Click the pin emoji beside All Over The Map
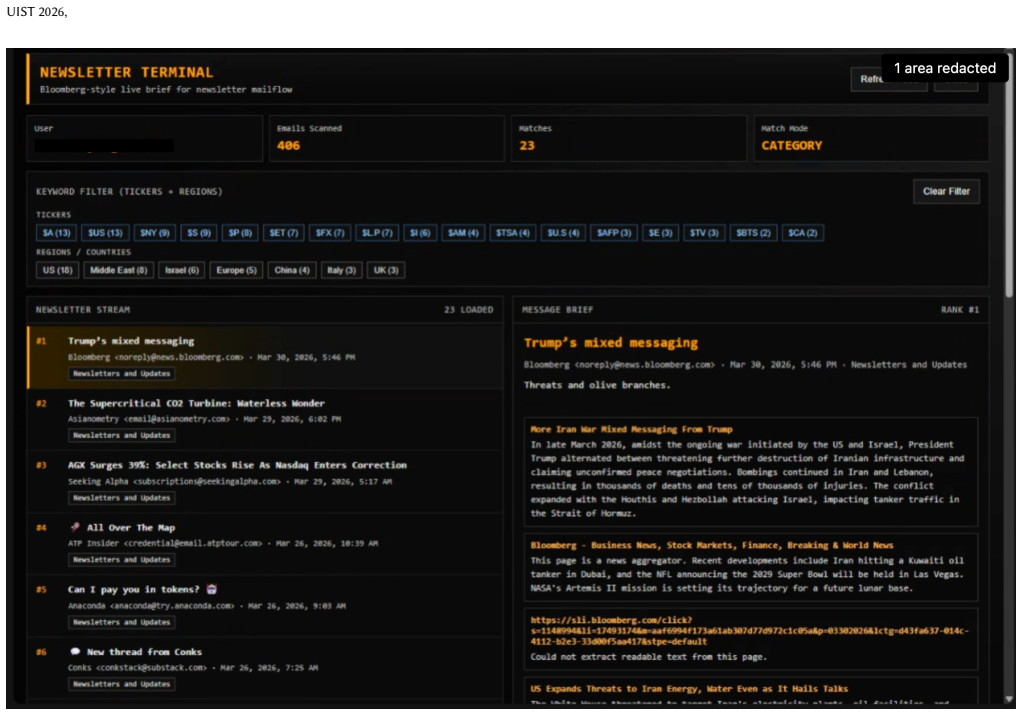This screenshot has height=715, width=1022. click(75, 527)
